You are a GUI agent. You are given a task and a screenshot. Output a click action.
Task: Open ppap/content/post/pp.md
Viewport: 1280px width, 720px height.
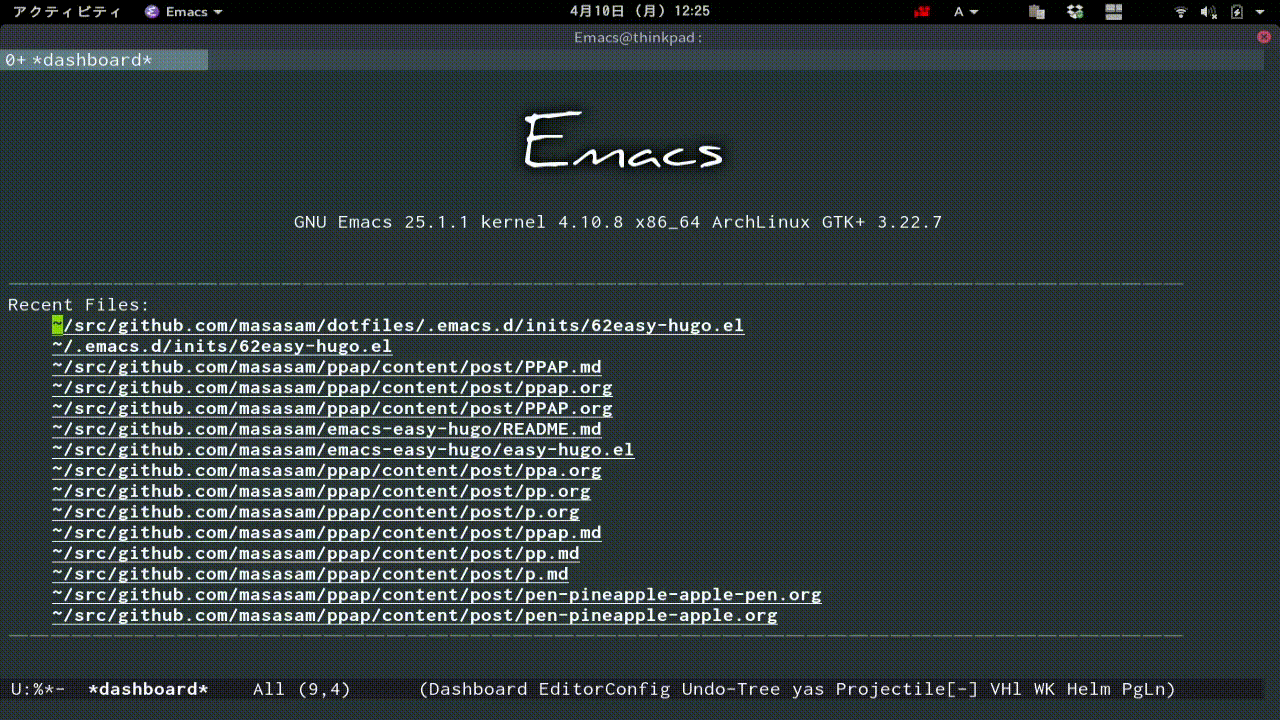[x=316, y=553]
